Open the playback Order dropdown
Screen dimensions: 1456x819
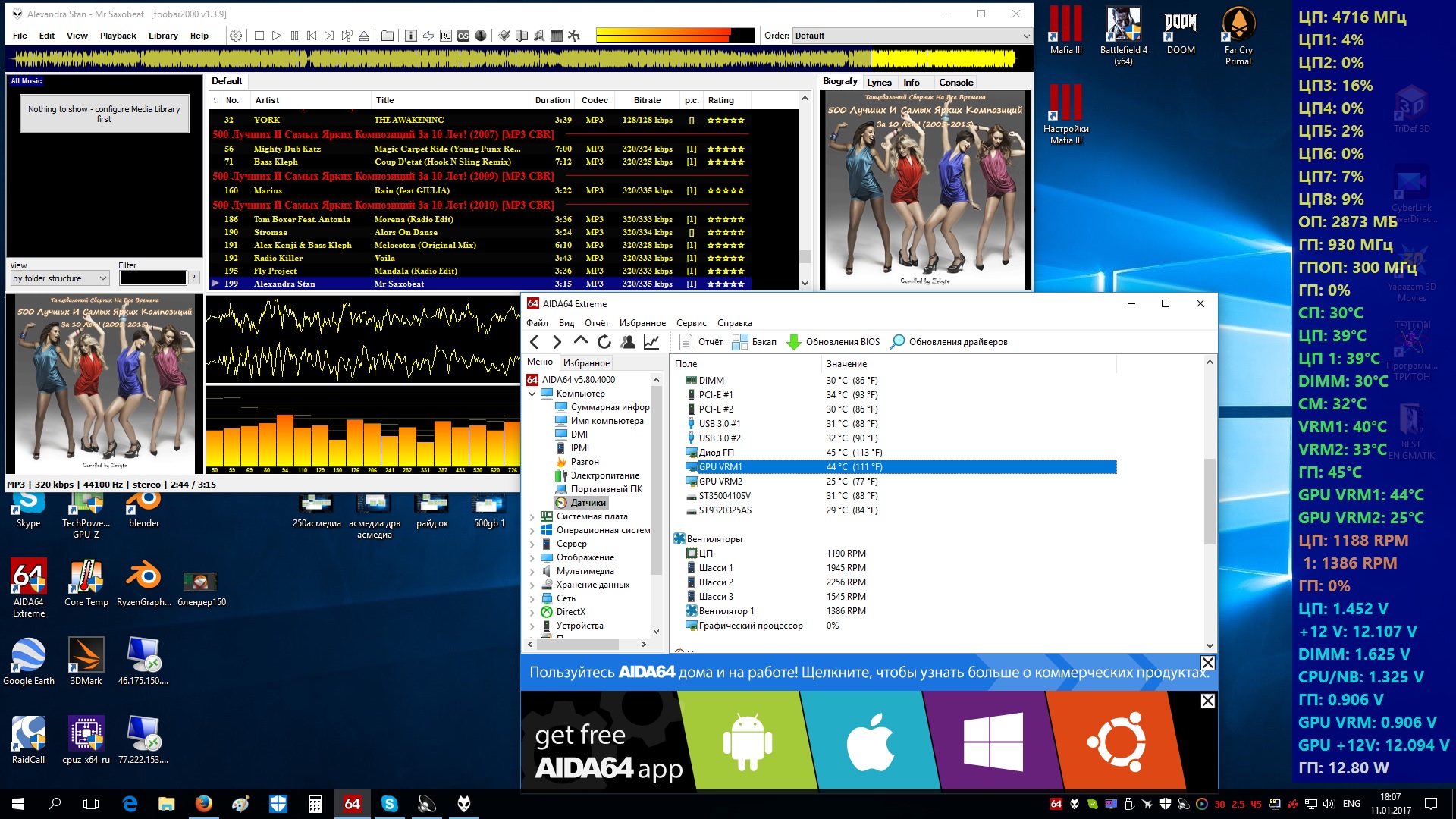912,36
